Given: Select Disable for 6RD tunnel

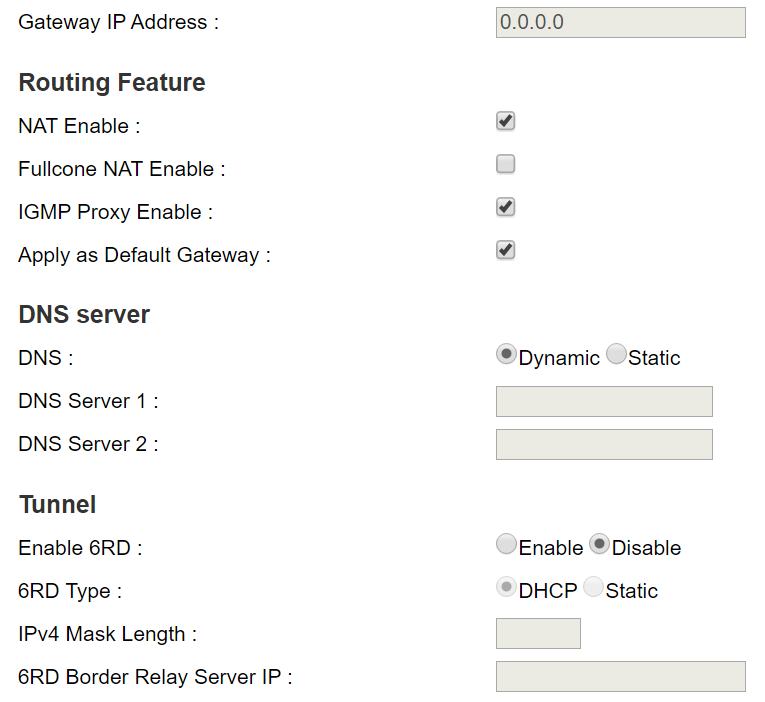Looking at the screenshot, I should [600, 545].
